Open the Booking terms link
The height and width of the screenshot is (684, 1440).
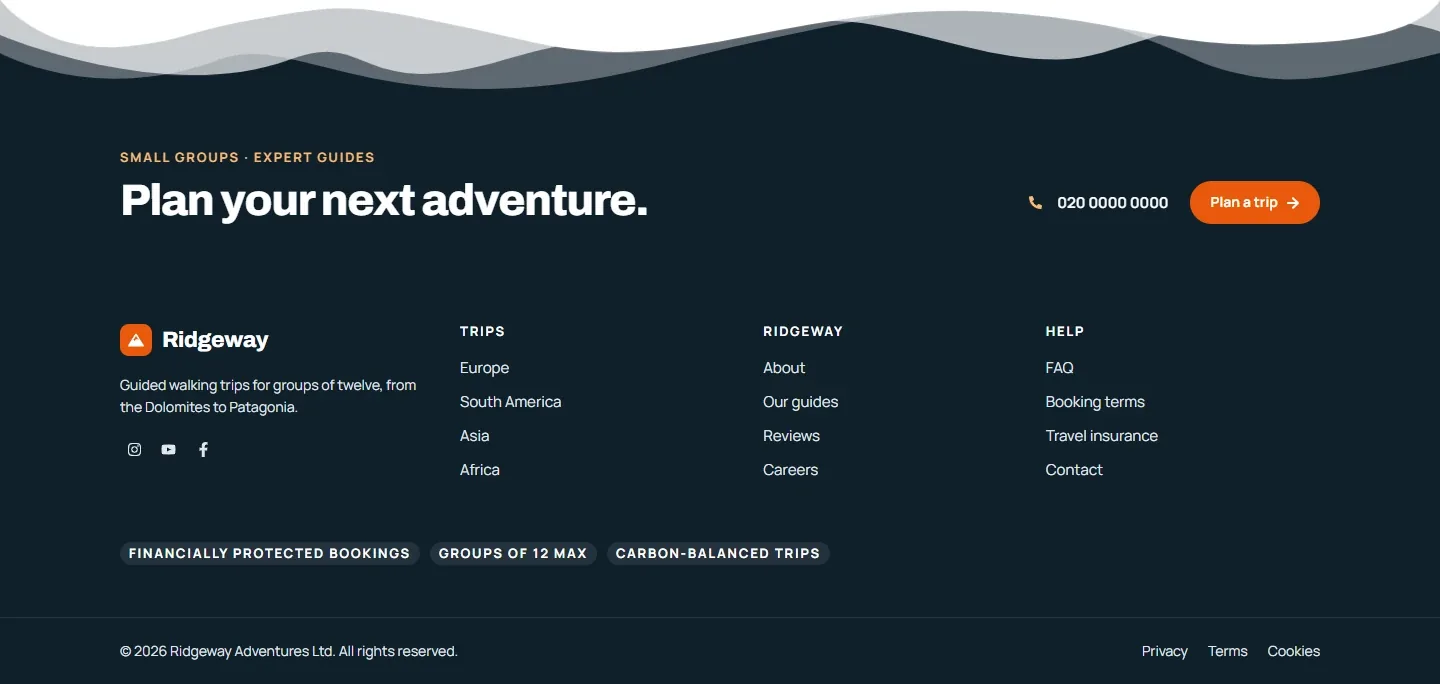pos(1095,402)
